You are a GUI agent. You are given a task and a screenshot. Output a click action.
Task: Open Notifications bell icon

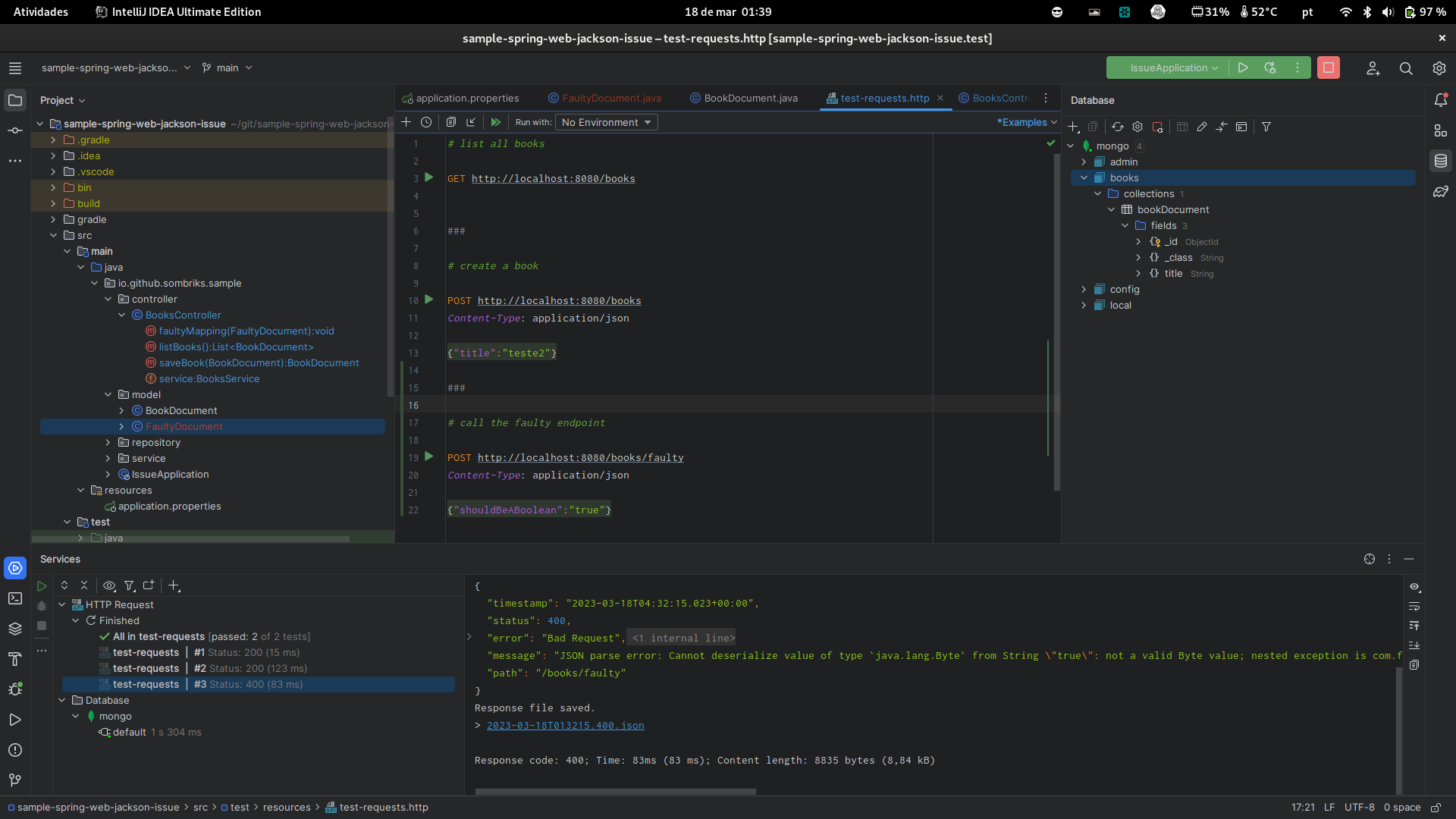click(x=1440, y=100)
